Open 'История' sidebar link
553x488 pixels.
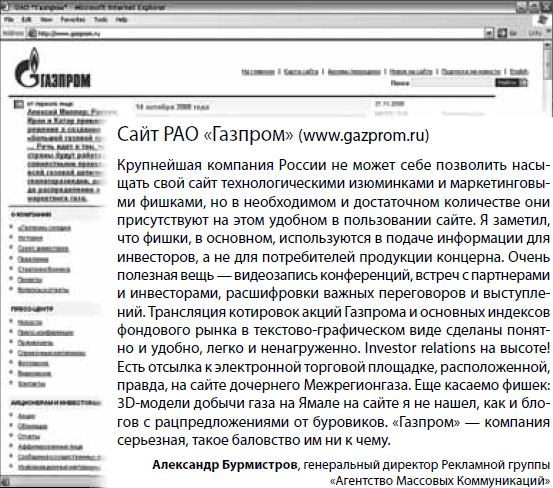[30, 238]
